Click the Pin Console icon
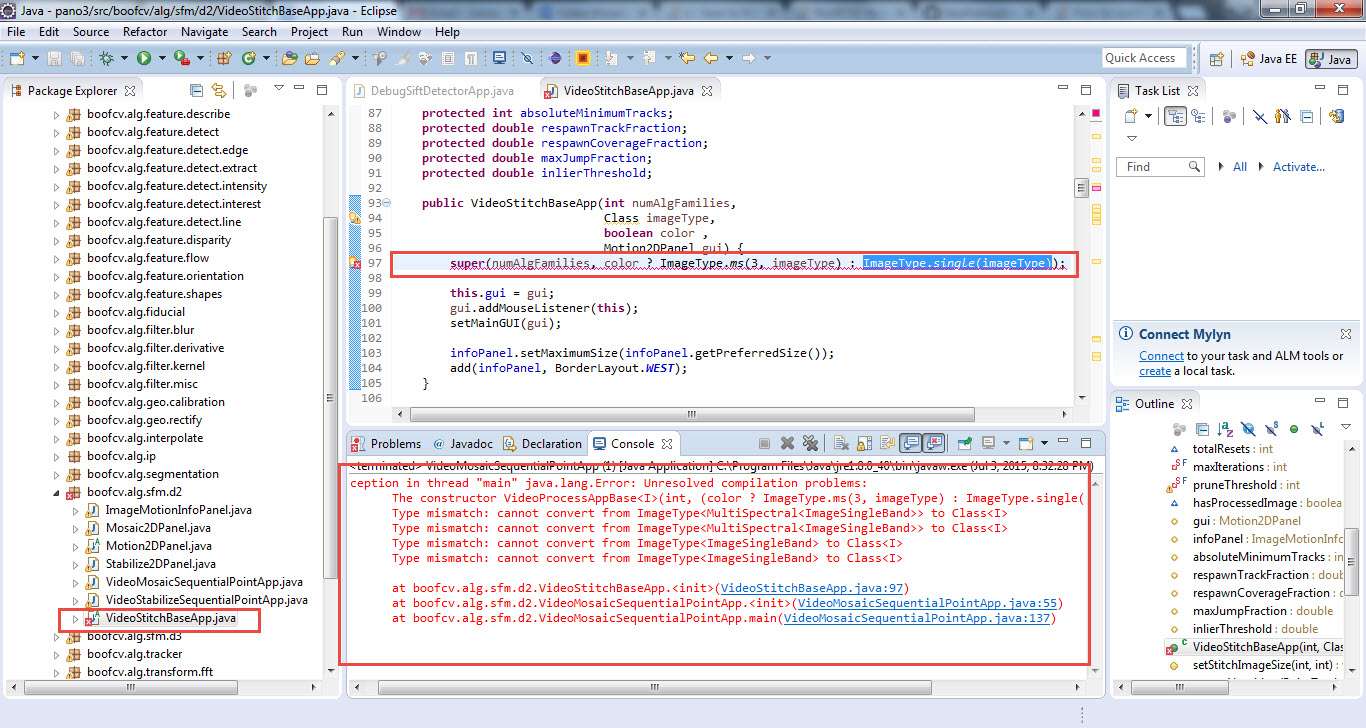This screenshot has height=728, width=1366. coord(965,443)
